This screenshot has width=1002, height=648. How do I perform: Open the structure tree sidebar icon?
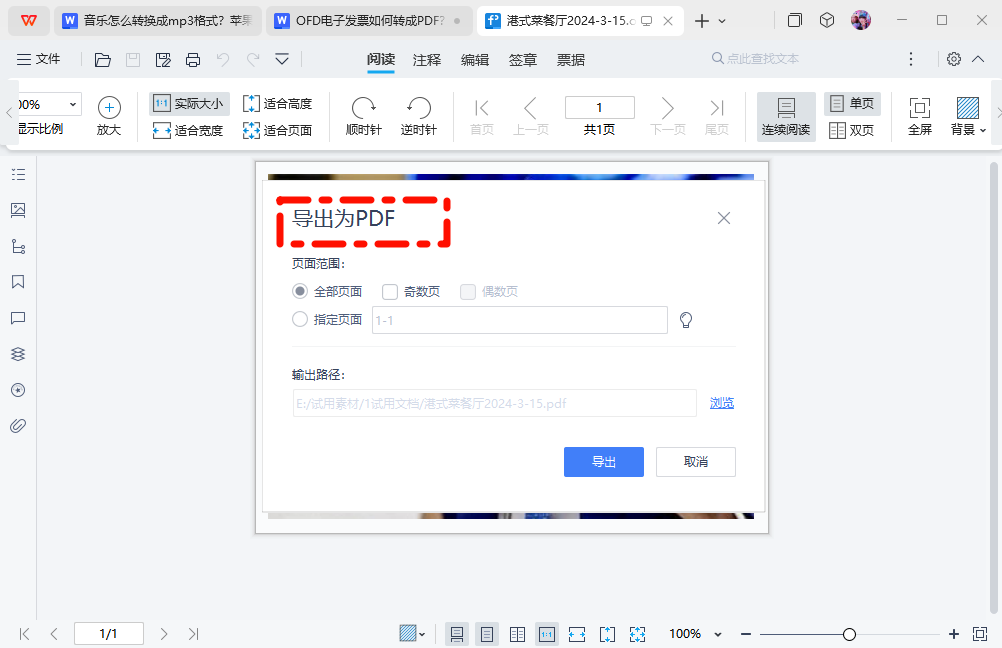coord(18,247)
